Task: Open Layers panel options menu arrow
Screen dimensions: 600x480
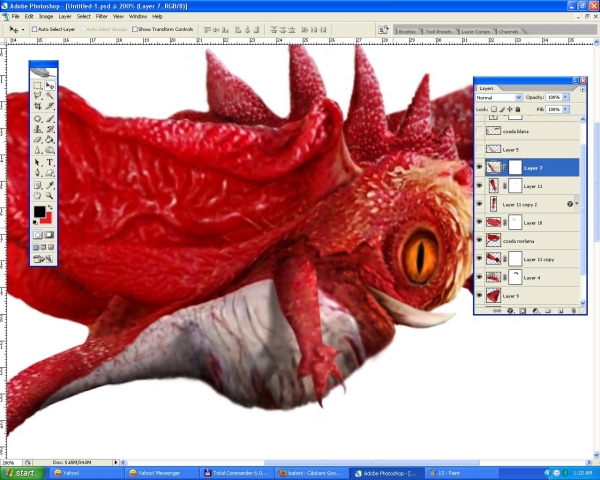Action: click(582, 89)
